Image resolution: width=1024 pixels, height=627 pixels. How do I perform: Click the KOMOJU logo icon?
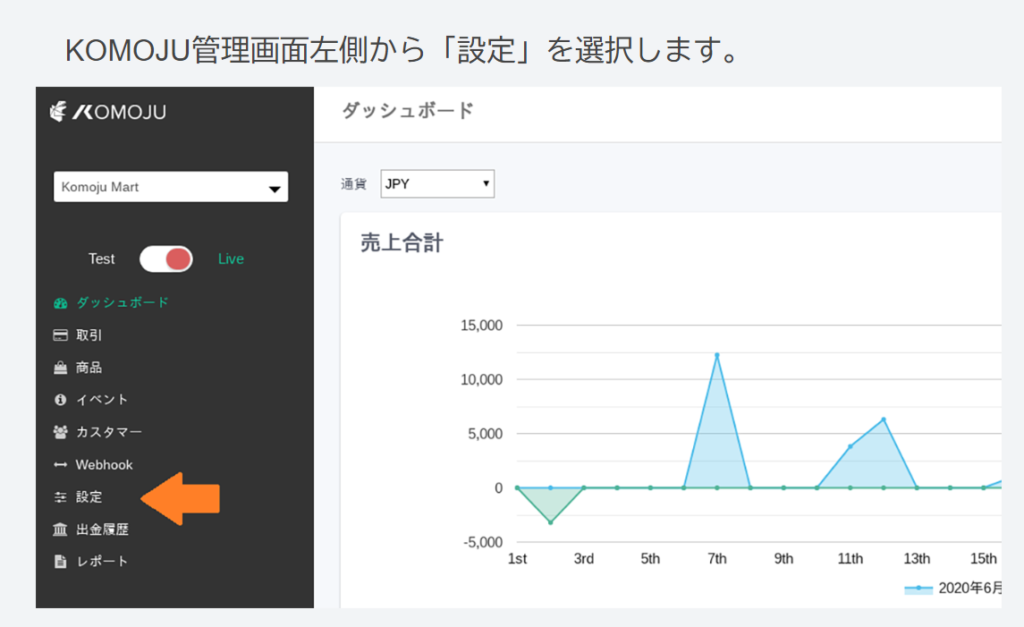coord(58,112)
